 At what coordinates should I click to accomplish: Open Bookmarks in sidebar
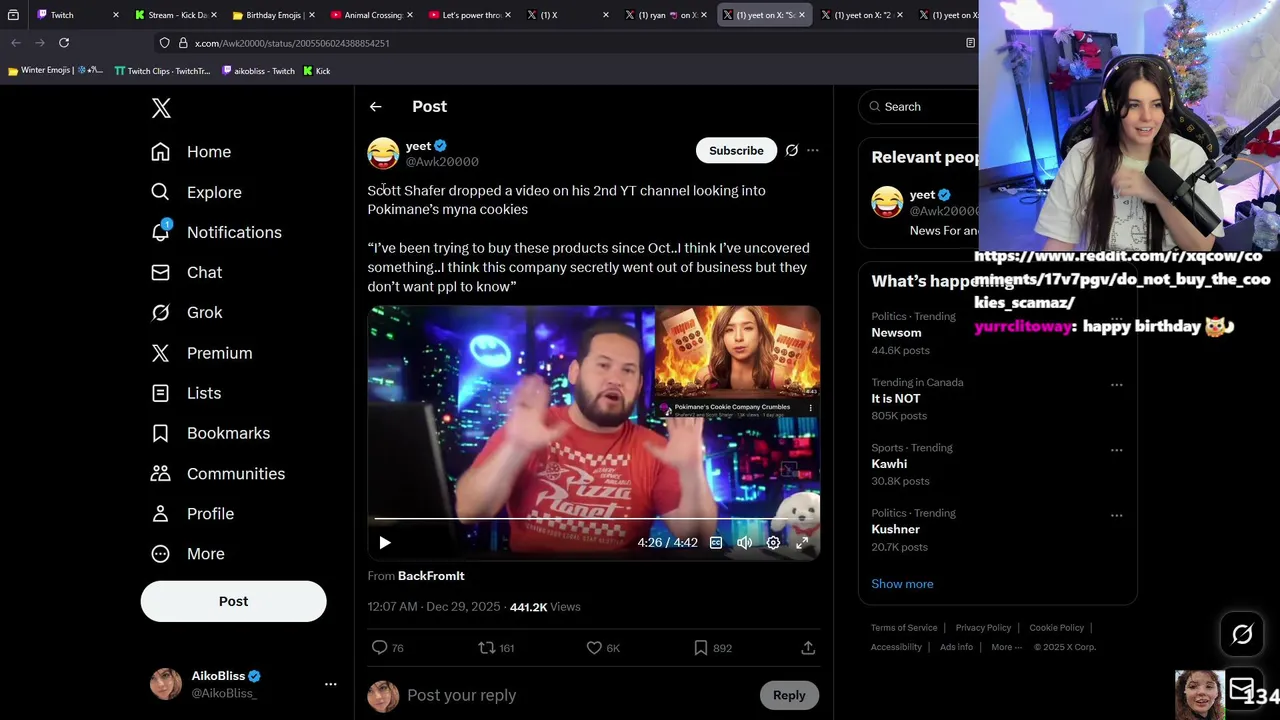click(228, 433)
